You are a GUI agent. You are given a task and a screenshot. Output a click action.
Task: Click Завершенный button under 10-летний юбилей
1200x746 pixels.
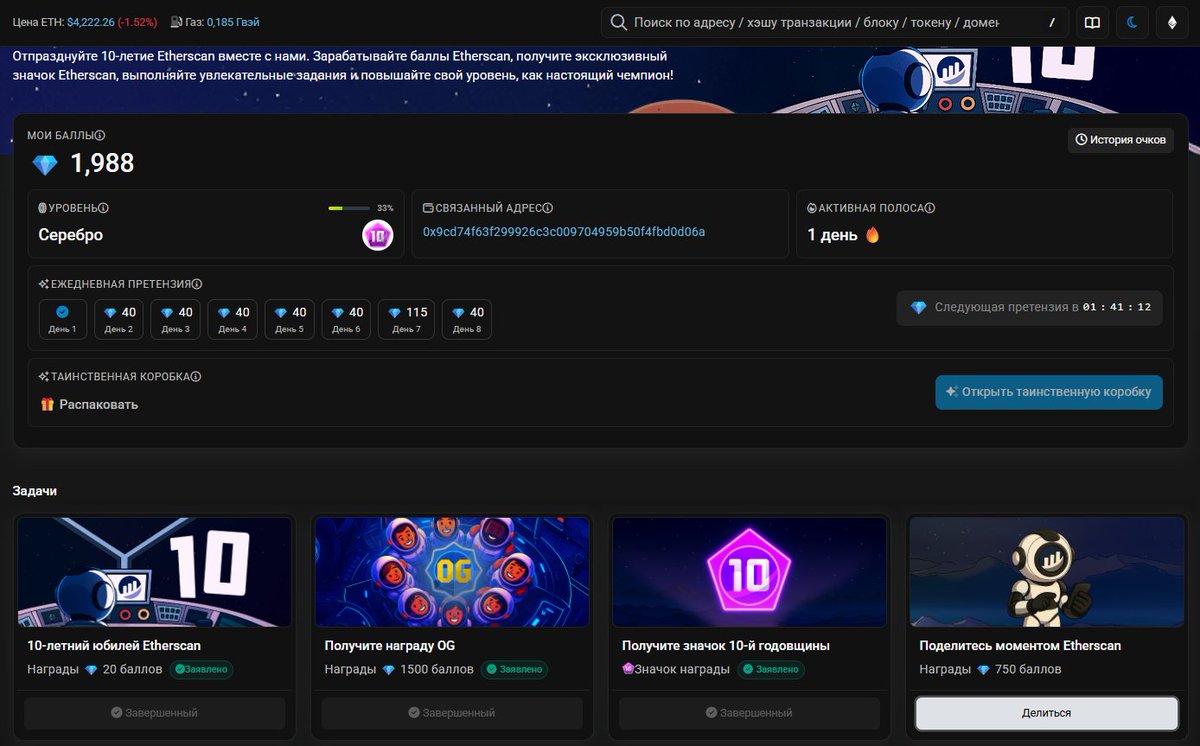tap(155, 713)
